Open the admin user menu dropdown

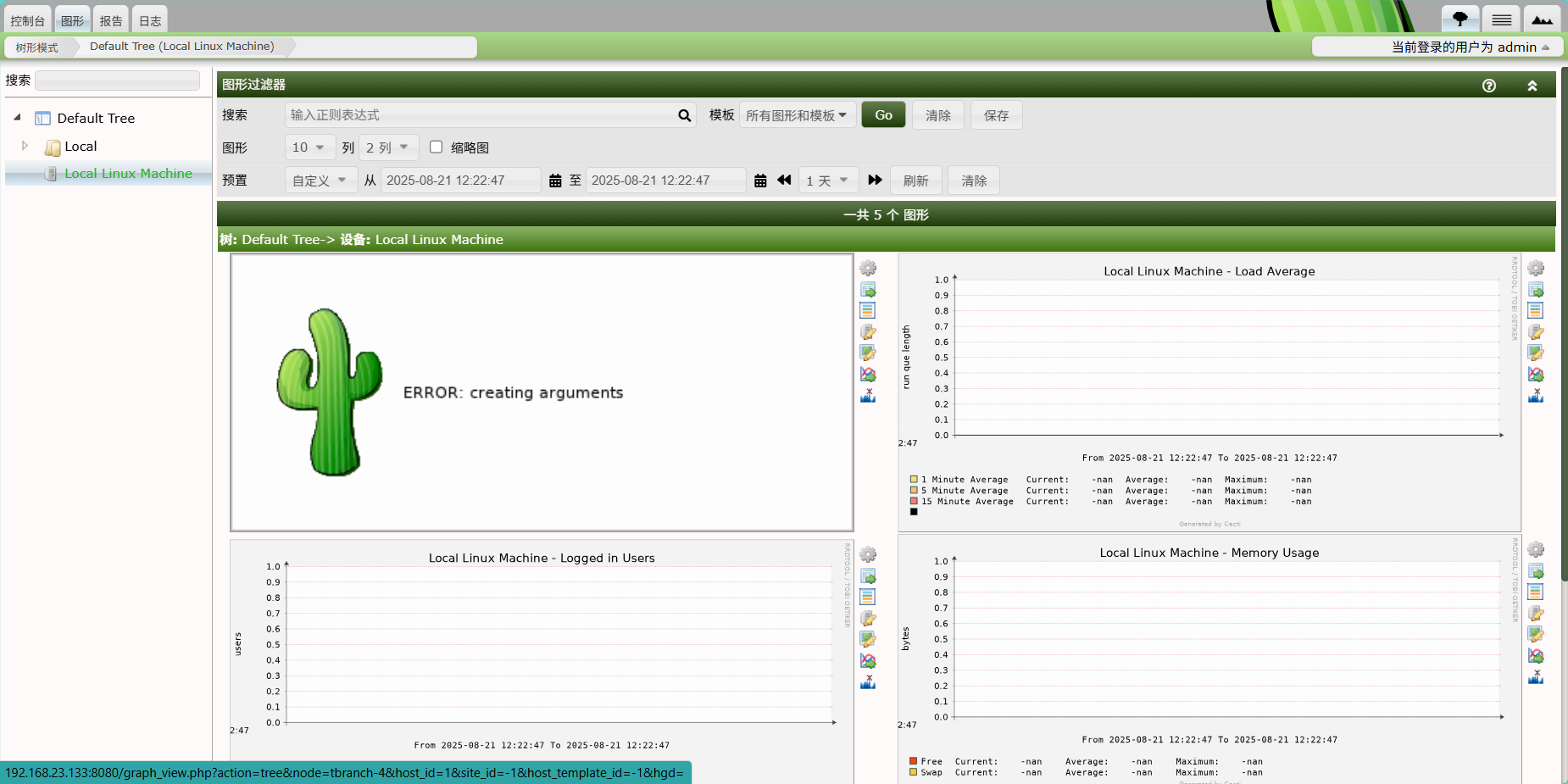pyautogui.click(x=1471, y=47)
